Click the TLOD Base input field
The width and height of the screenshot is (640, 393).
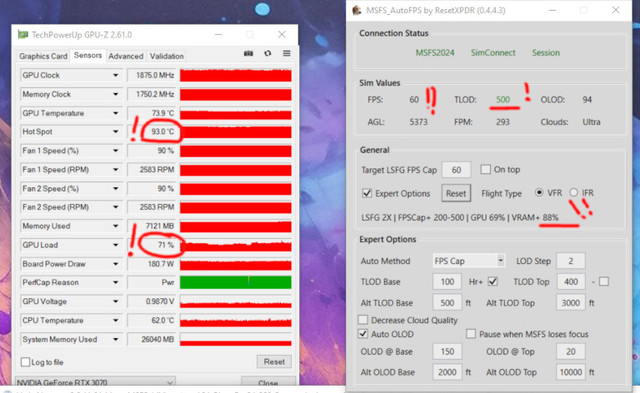coord(447,282)
